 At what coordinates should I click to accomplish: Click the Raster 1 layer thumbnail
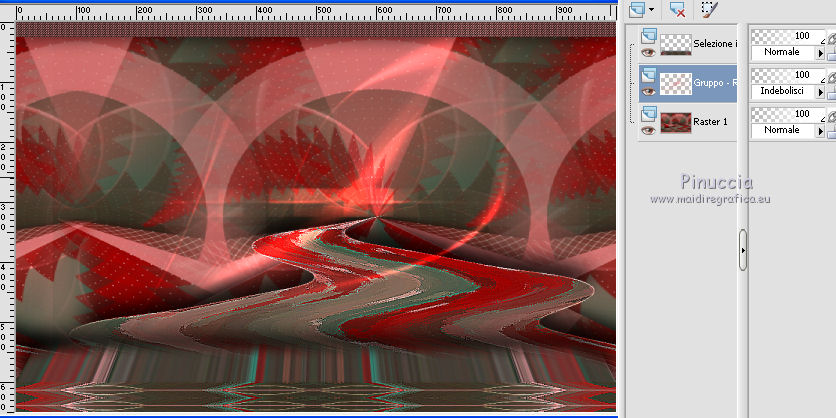click(676, 123)
